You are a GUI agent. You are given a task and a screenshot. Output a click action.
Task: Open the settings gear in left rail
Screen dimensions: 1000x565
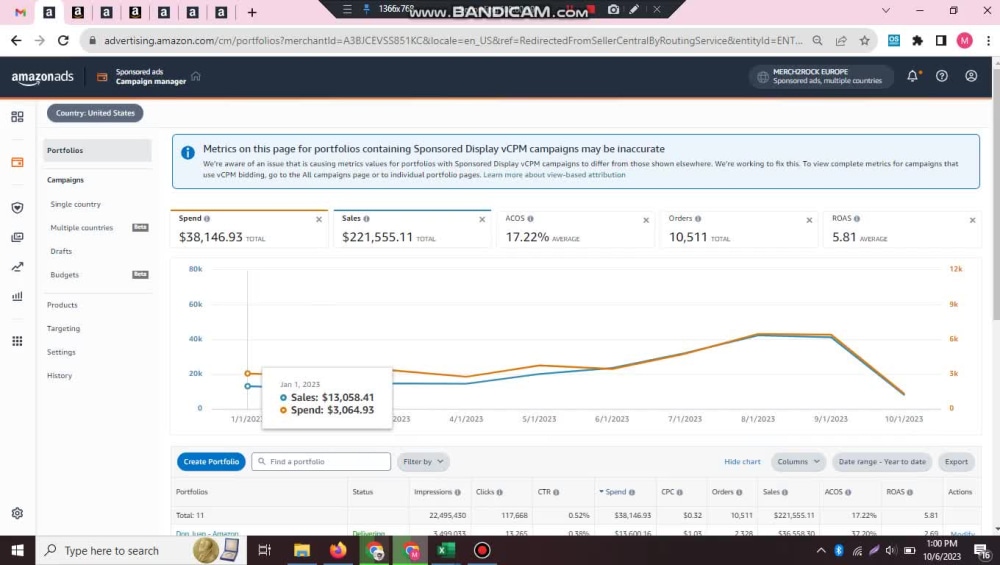[x=17, y=513]
